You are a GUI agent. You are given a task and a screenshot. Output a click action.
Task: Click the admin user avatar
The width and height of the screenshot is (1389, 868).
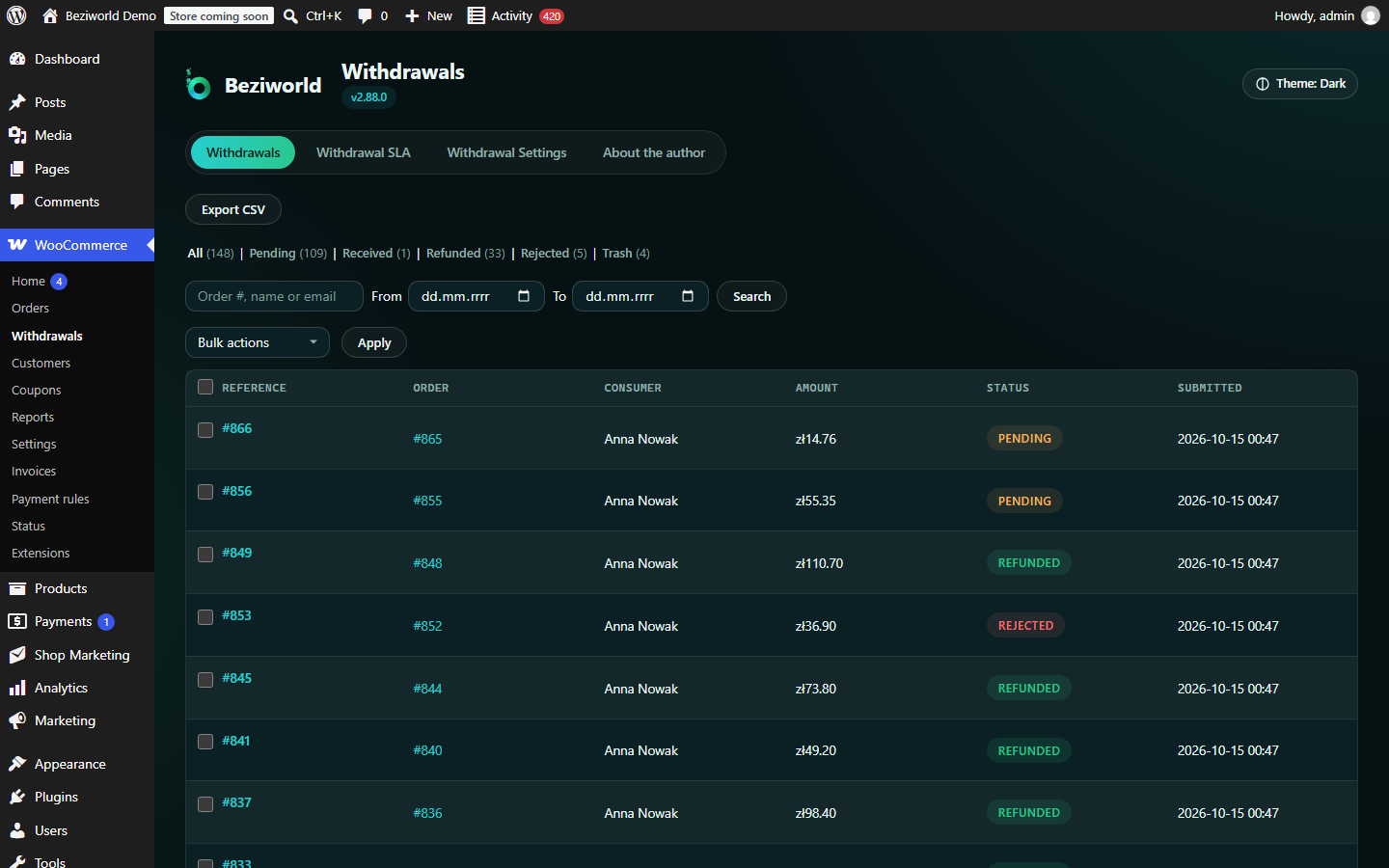pyautogui.click(x=1370, y=15)
